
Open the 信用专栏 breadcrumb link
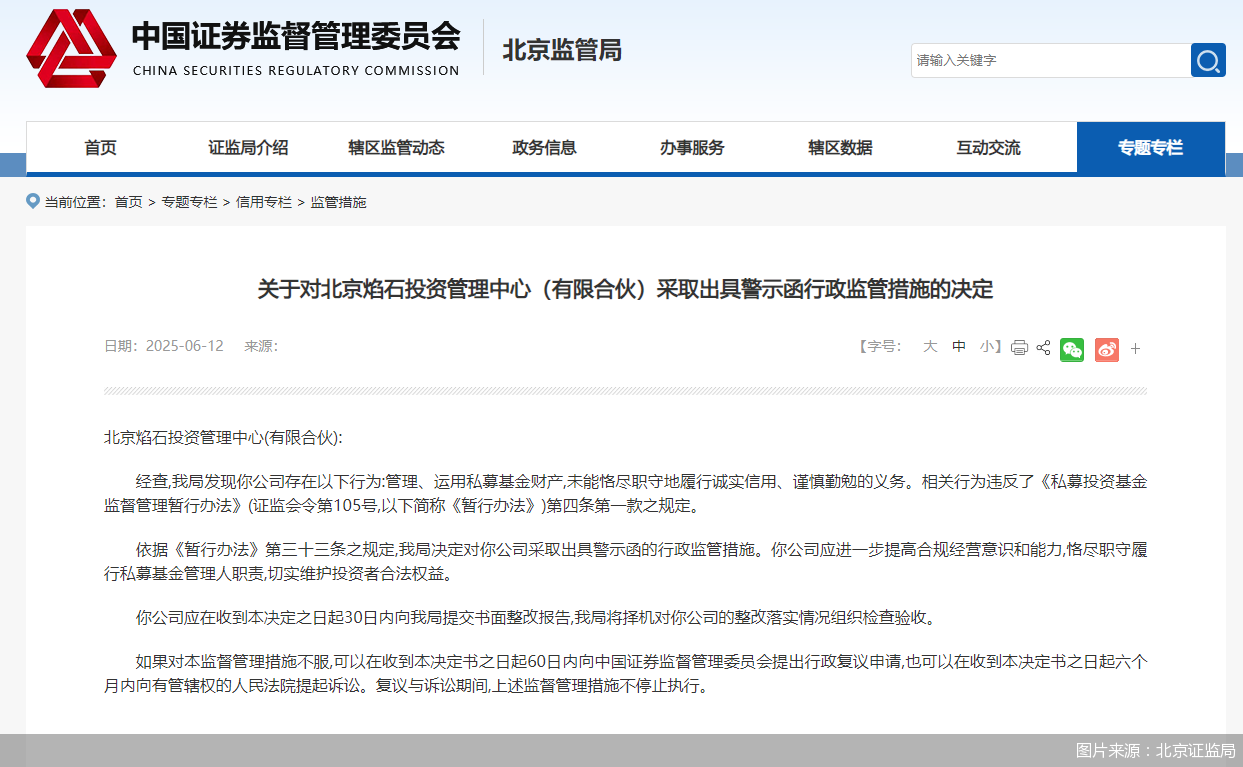(264, 201)
